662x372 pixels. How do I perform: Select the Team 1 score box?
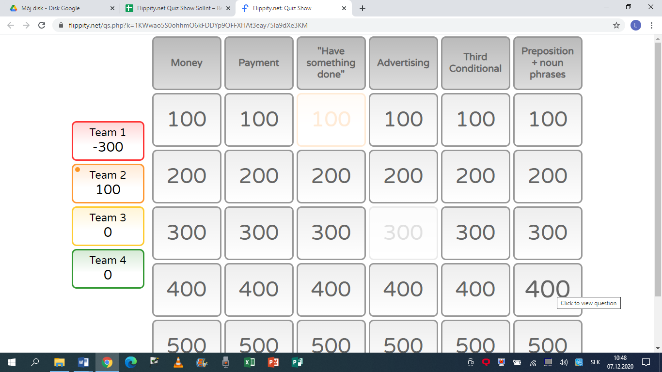108,141
